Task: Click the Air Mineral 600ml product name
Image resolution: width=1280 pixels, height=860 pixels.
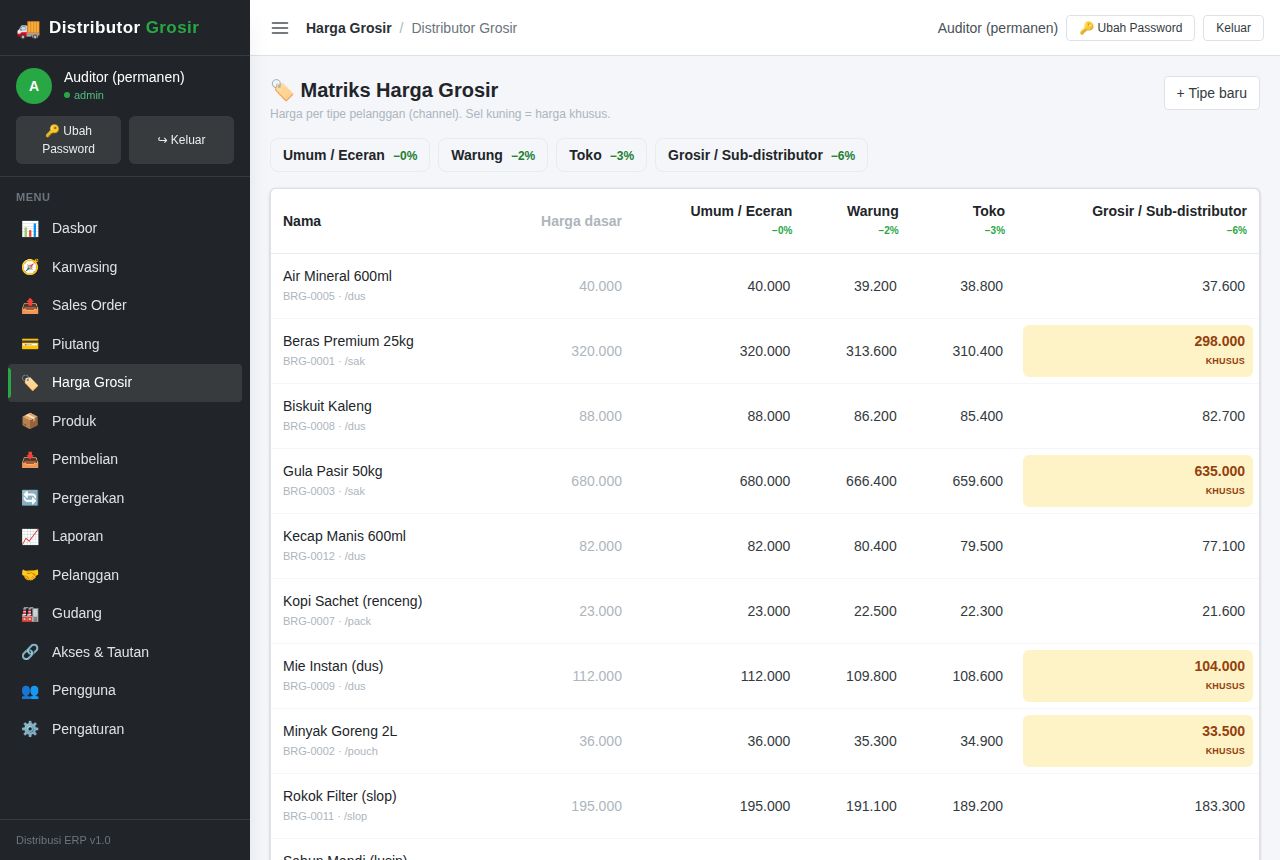Action: point(337,276)
